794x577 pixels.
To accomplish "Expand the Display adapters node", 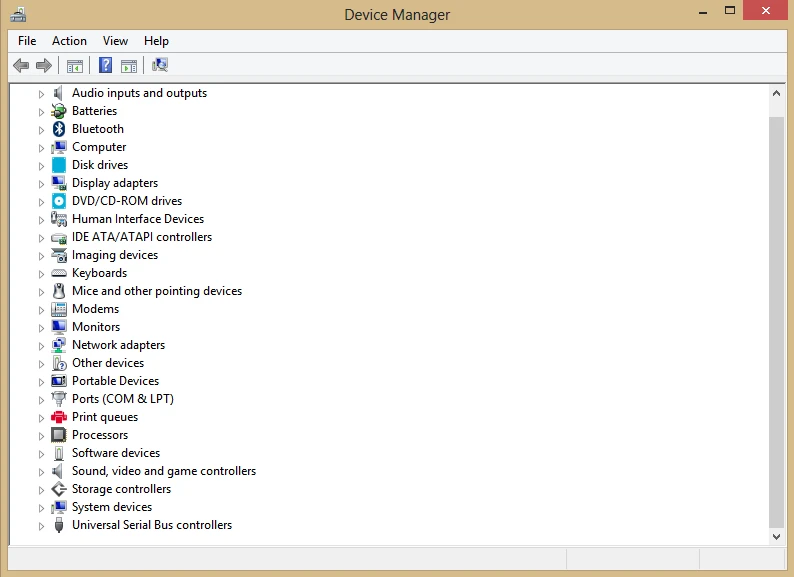I will pyautogui.click(x=42, y=183).
